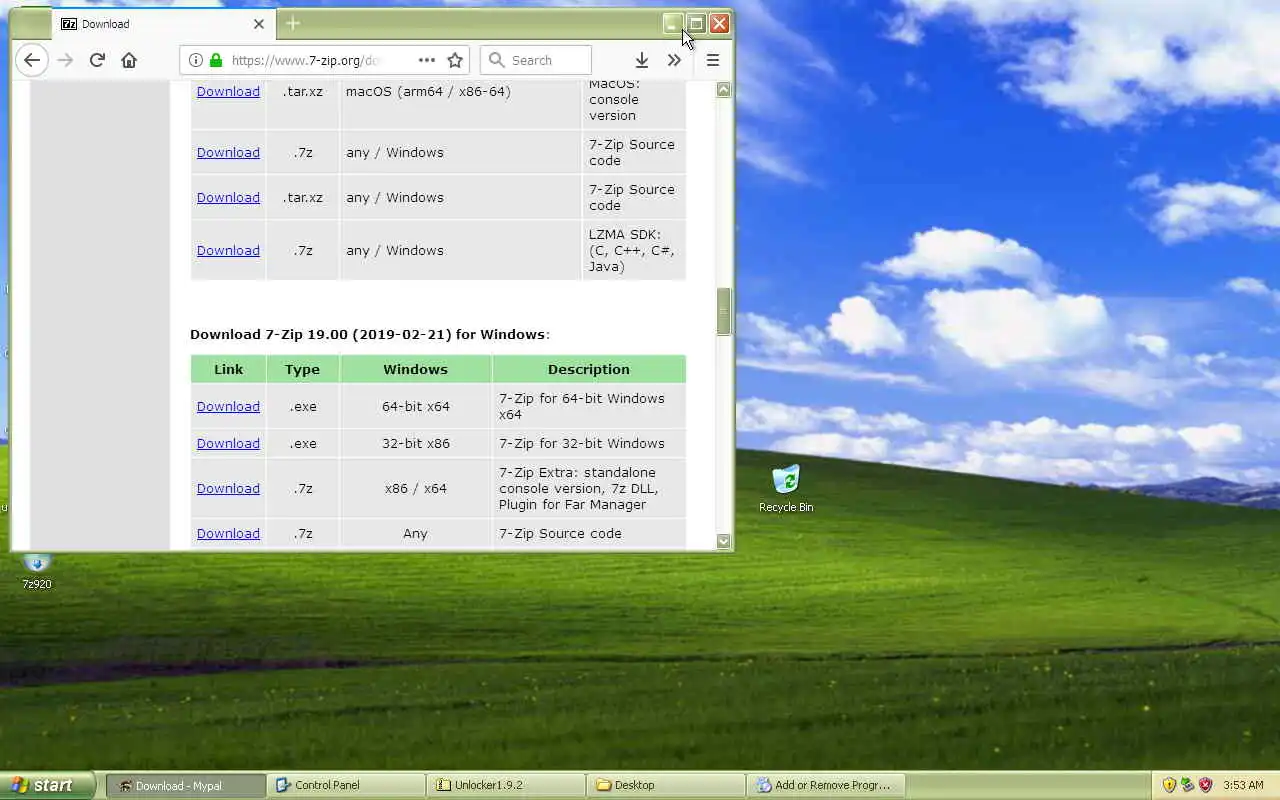Select the Recycle Bin desktop icon
This screenshot has width=1280, height=800.
pyautogui.click(x=786, y=488)
